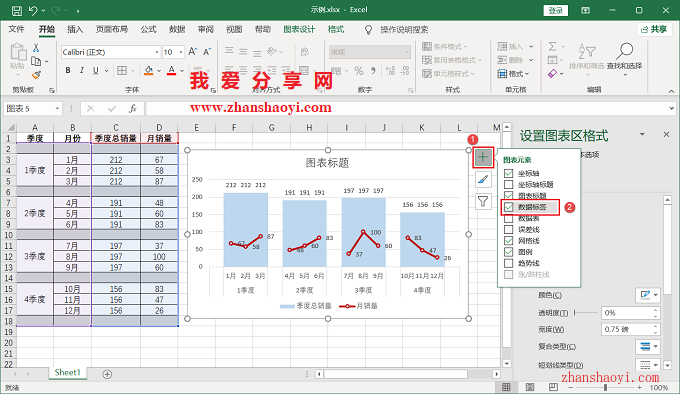The image size is (680, 394).
Task: Click the font color A icon
Action: point(172,70)
